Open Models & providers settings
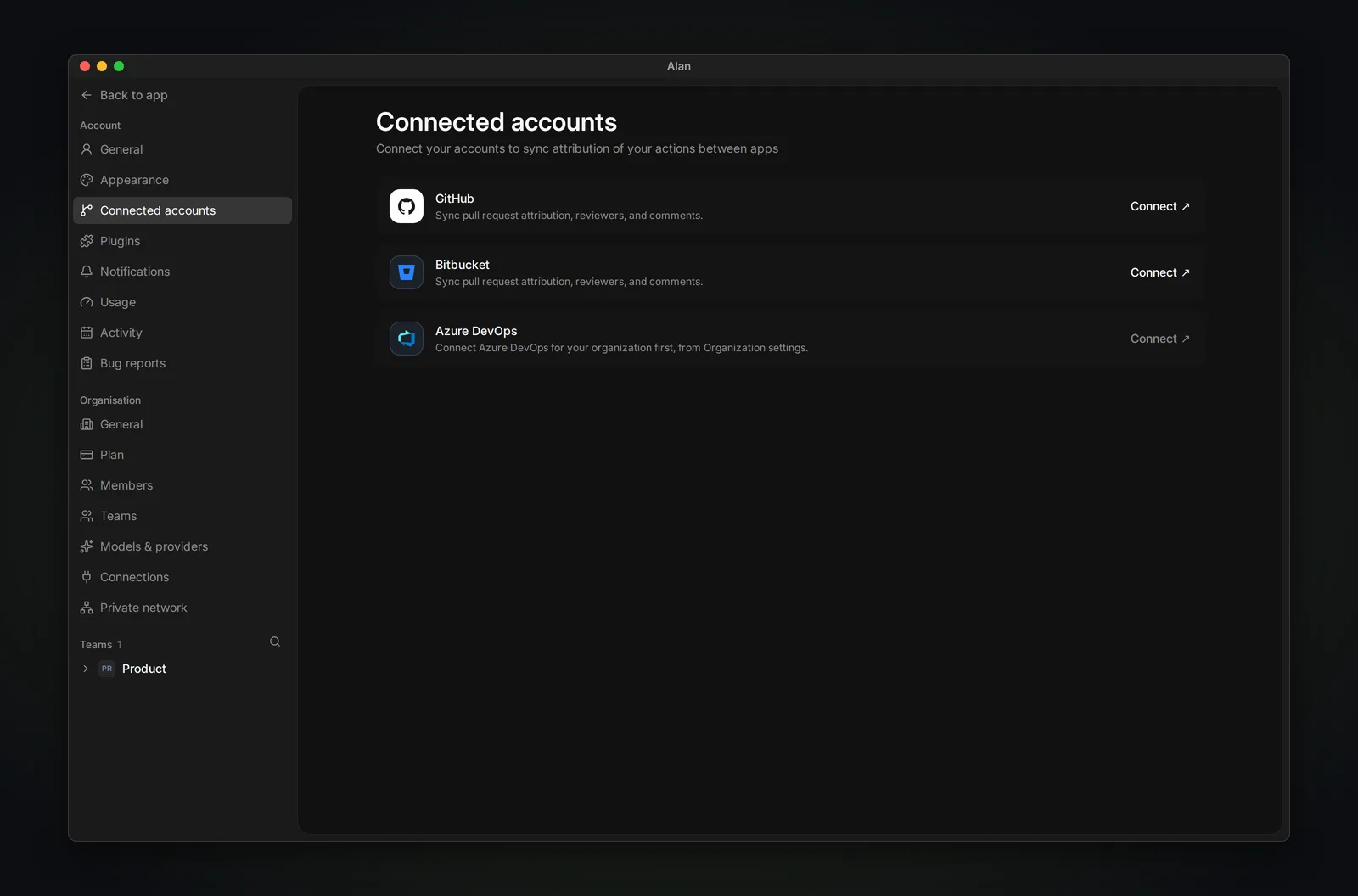Screen dimensions: 1358x896 click(x=182, y=546)
